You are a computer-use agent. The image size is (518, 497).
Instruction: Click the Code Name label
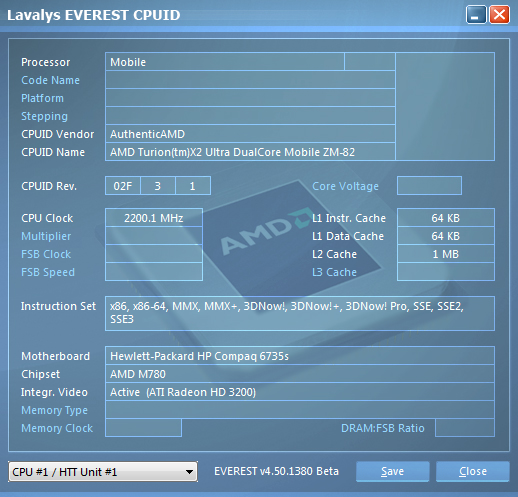tap(50, 80)
